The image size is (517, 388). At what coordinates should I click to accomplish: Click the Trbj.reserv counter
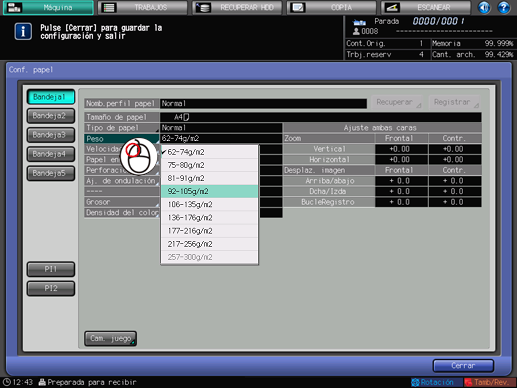(387, 54)
